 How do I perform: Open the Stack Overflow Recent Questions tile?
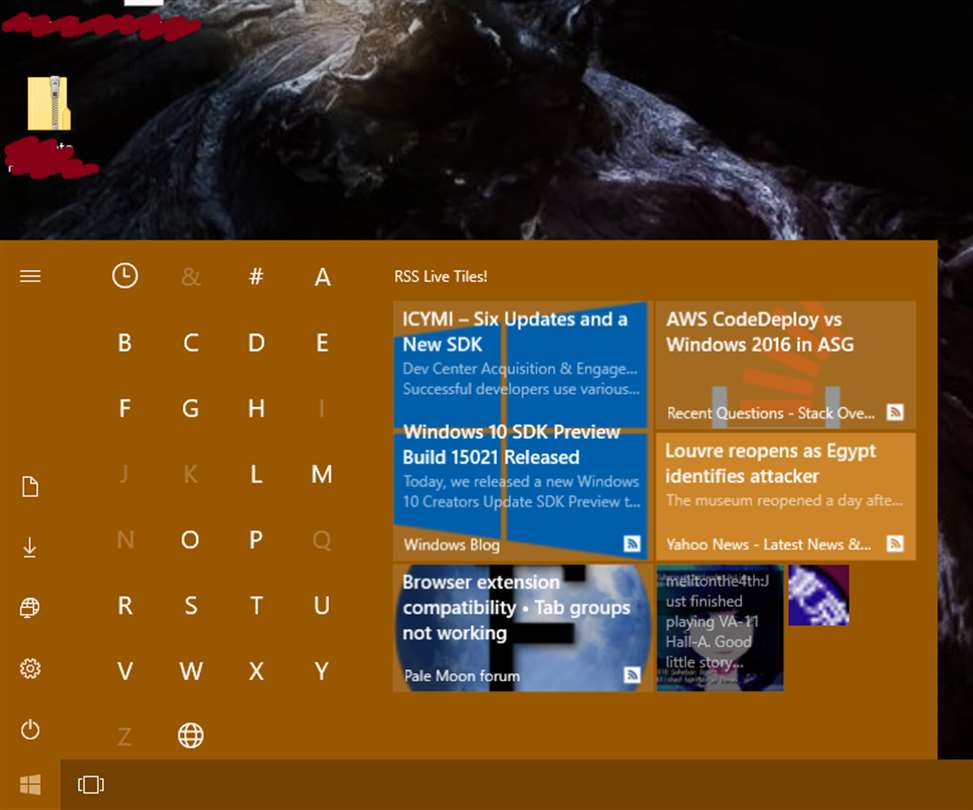click(786, 365)
